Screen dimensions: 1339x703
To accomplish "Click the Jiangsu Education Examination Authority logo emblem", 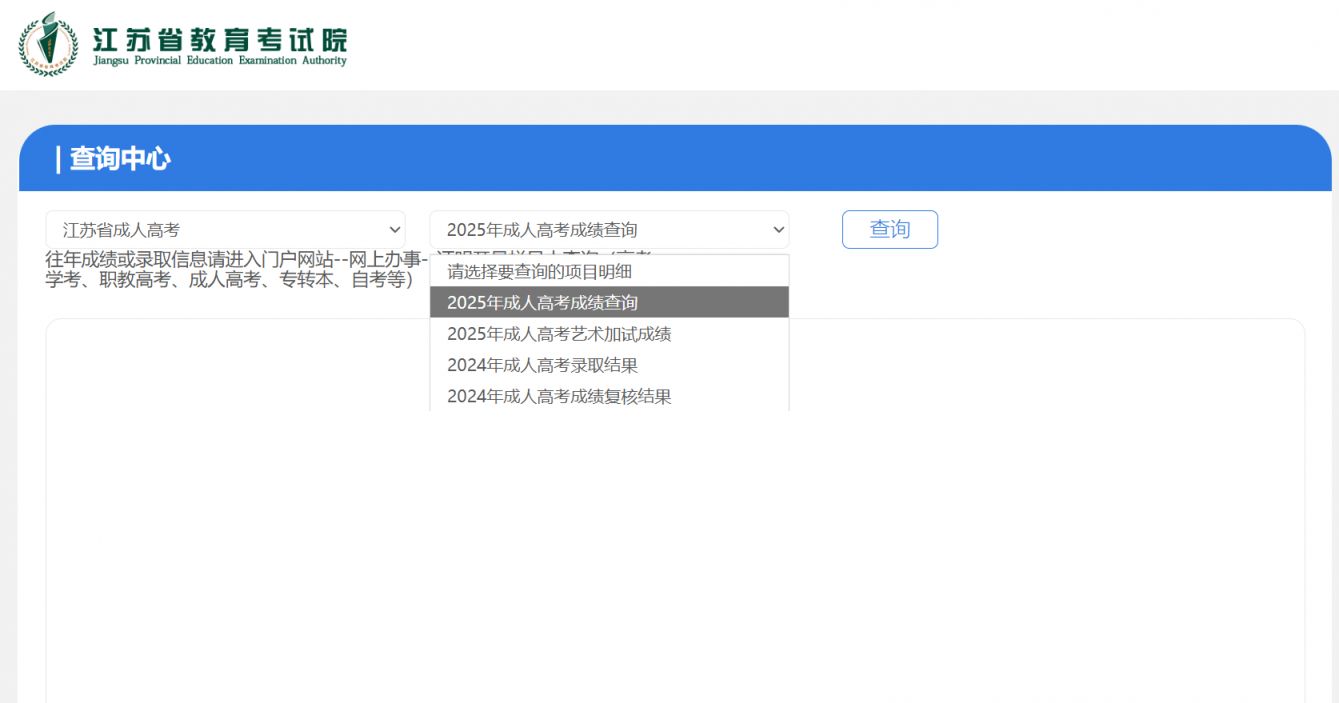I will 47,43.
